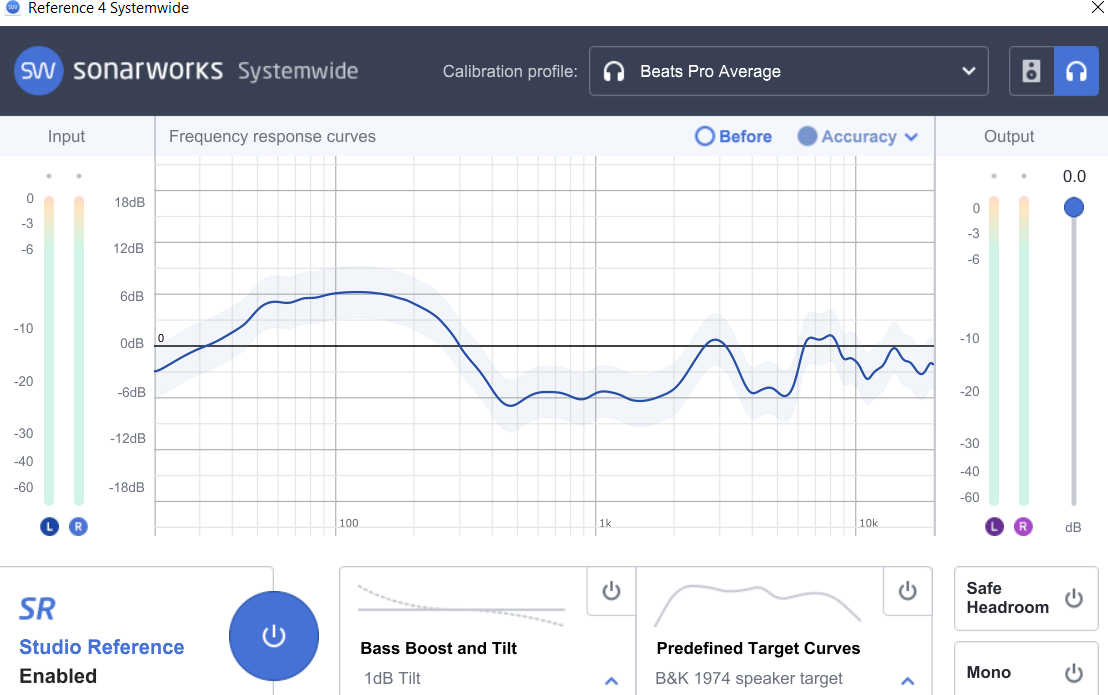Click the Sonarworks SW logo
The width and height of the screenshot is (1108, 695).
(39, 71)
